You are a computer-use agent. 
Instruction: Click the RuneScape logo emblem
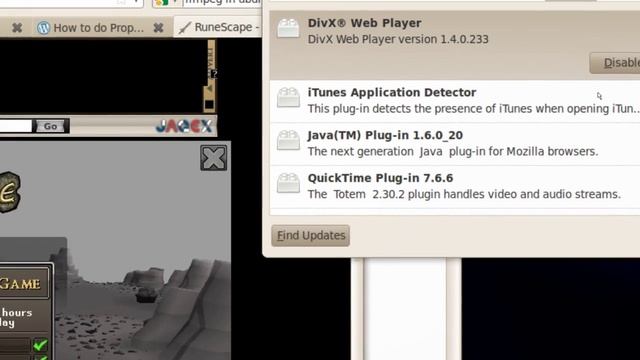(x=9, y=193)
